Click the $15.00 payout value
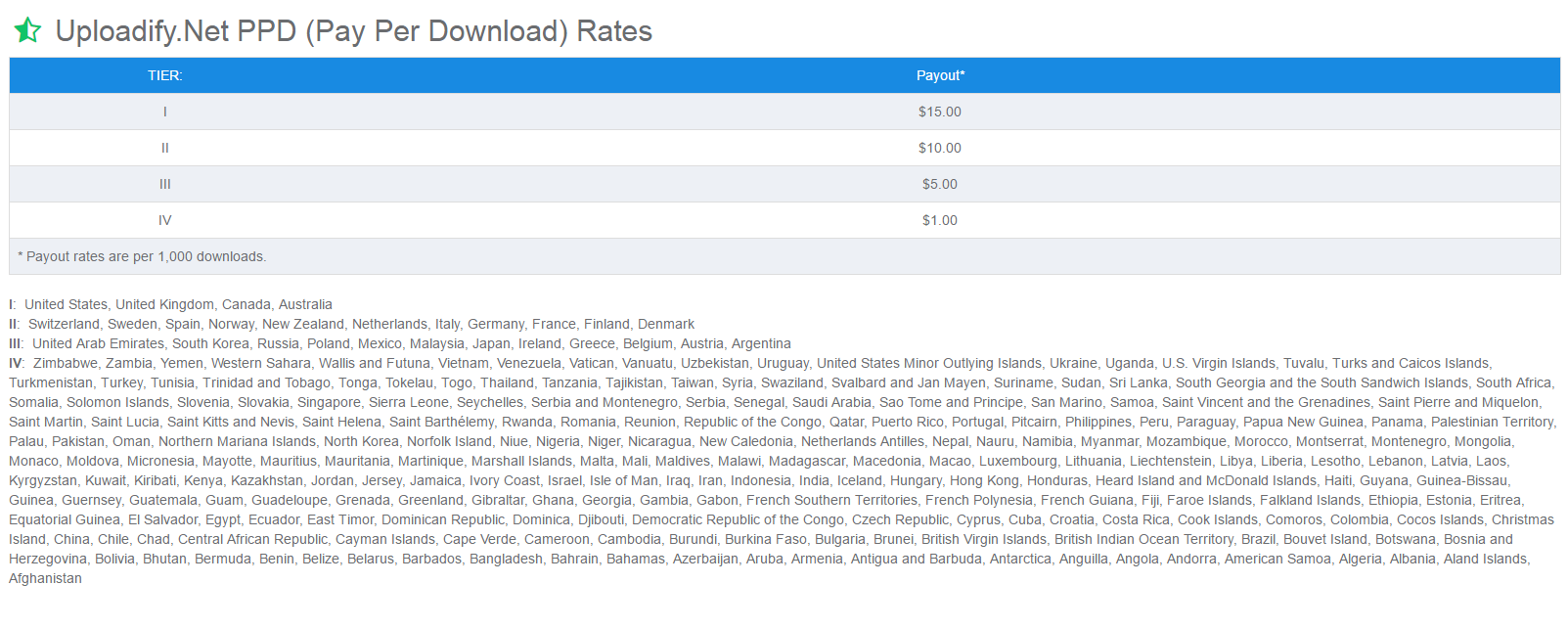The height and width of the screenshot is (629, 1568). [940, 112]
